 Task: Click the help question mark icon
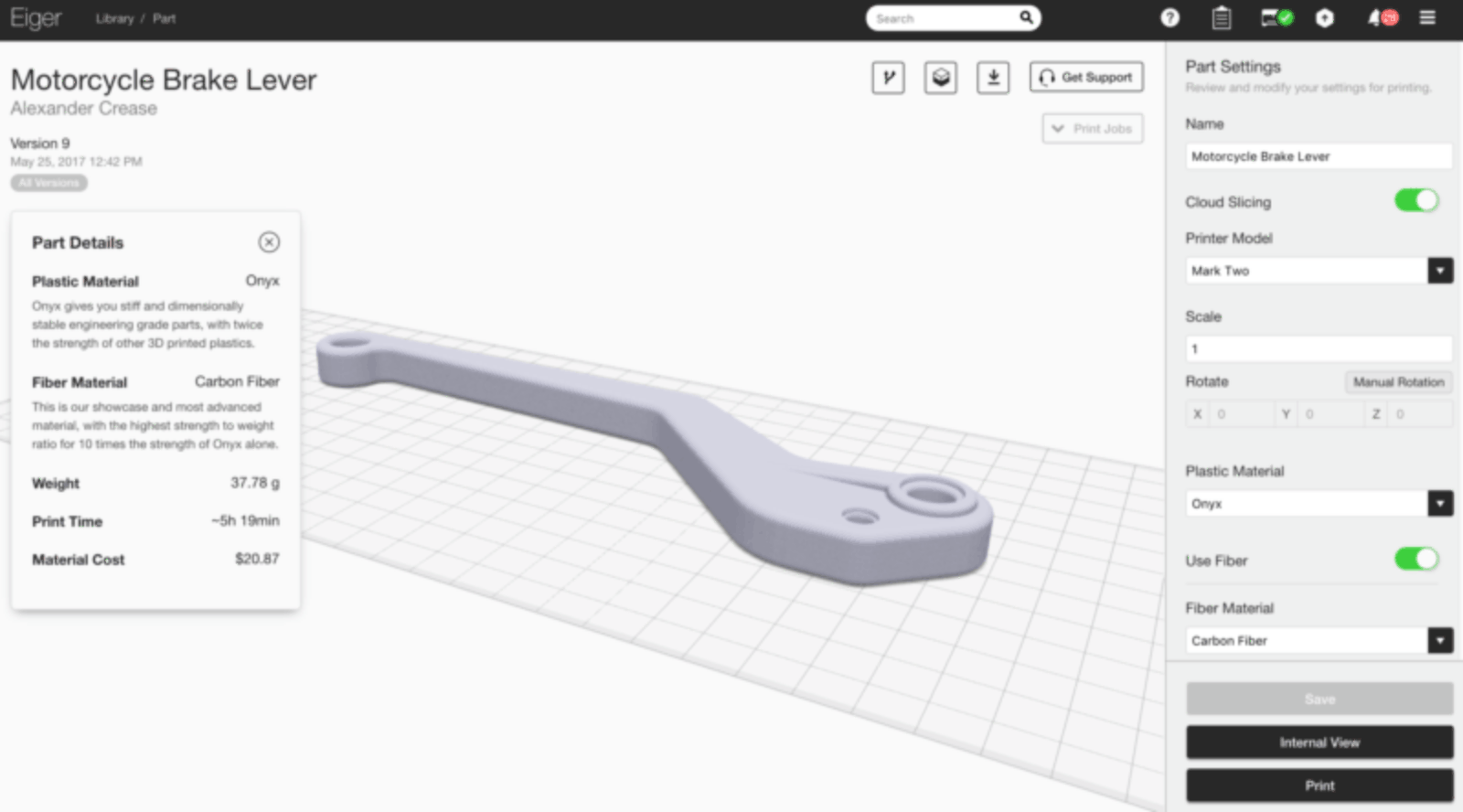point(1169,18)
